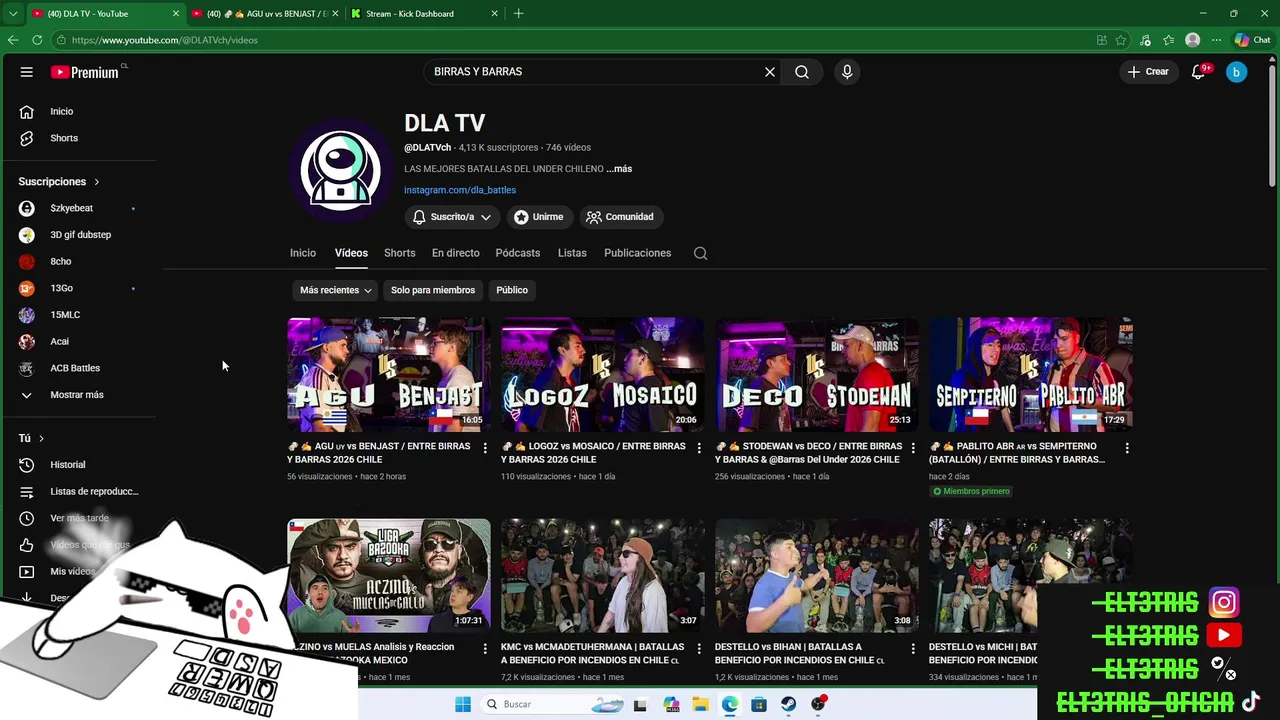Open Copilot Chat in the browser toolbar
The image size is (1280, 720).
pyautogui.click(x=1251, y=40)
